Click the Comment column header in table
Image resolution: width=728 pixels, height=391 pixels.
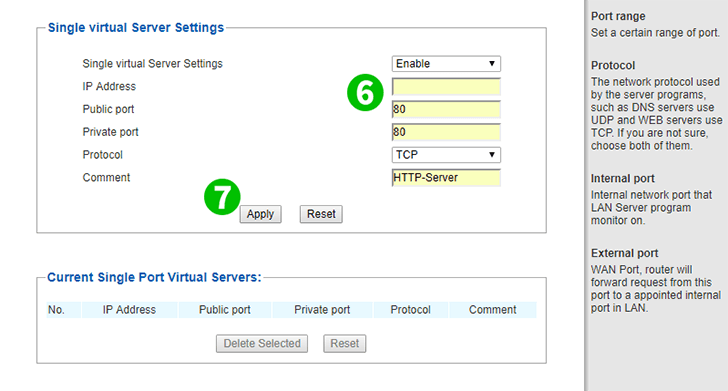(493, 310)
